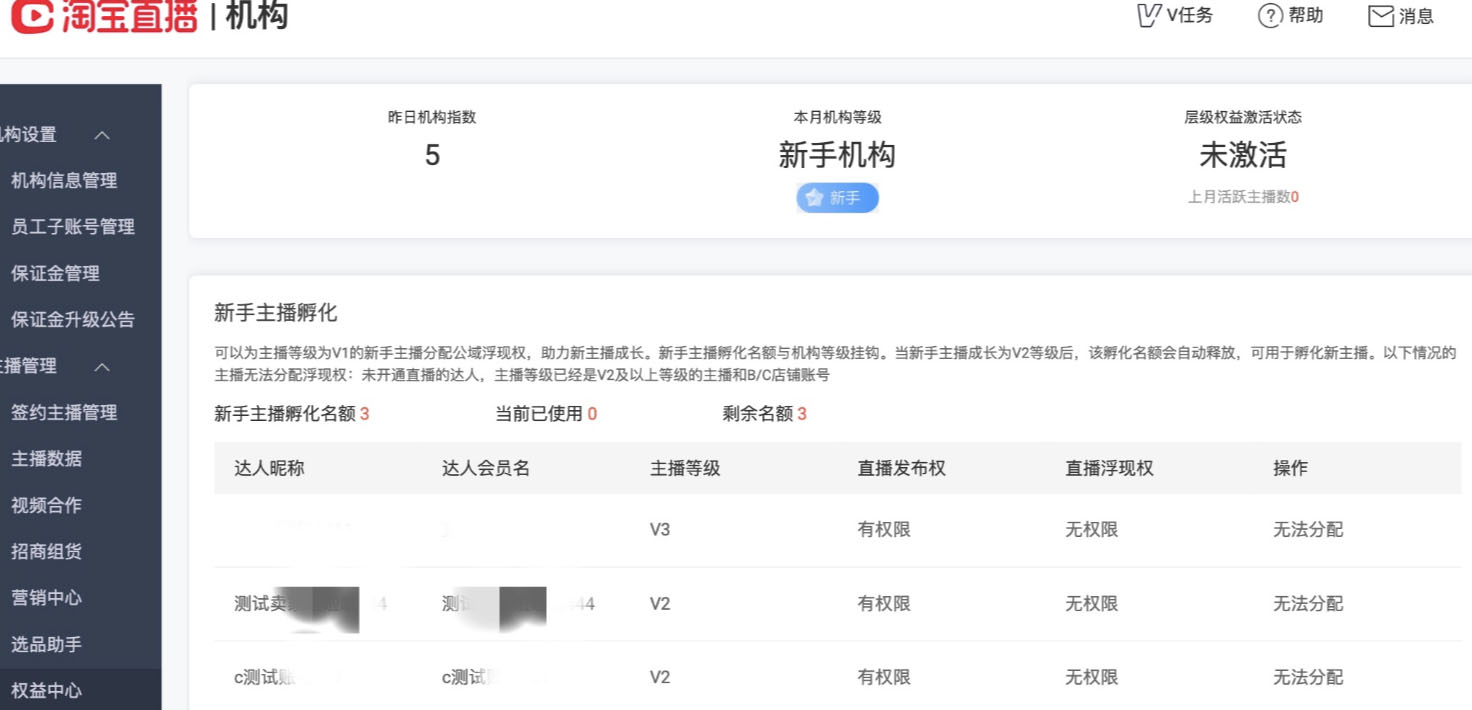The width and height of the screenshot is (1472, 710).
Task: Select the 直播浮现权 column header
Action: tap(1108, 467)
